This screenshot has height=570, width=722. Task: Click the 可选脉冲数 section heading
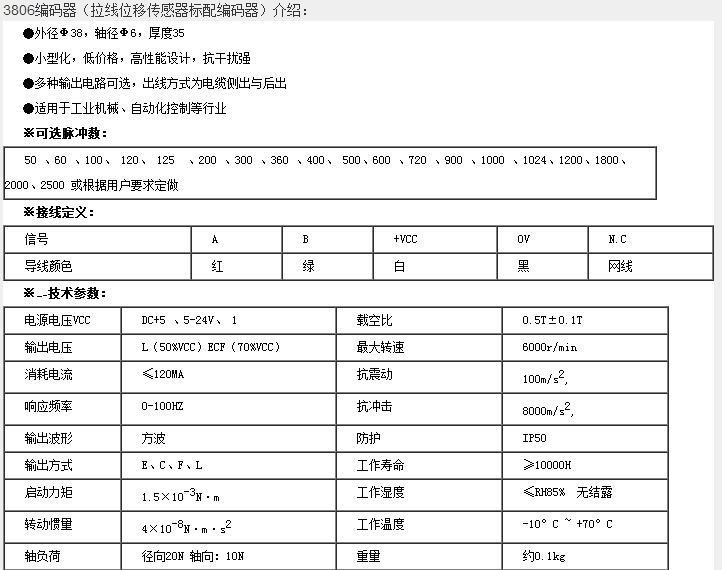click(66, 134)
